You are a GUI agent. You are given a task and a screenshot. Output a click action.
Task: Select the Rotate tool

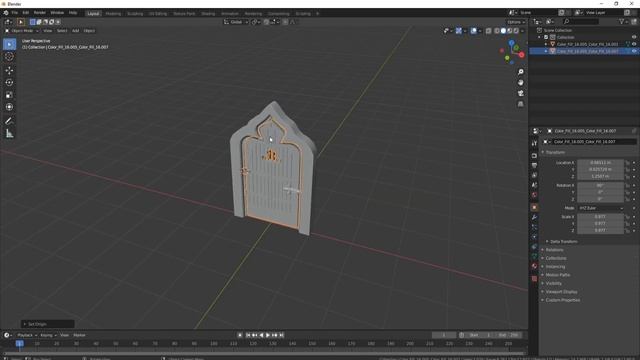9,82
